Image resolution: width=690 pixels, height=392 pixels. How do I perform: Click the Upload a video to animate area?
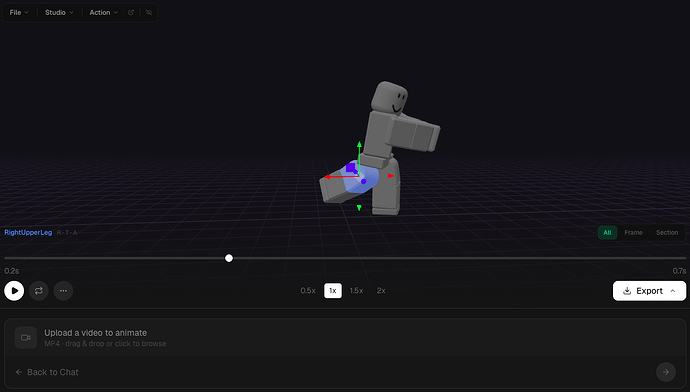click(x=345, y=338)
